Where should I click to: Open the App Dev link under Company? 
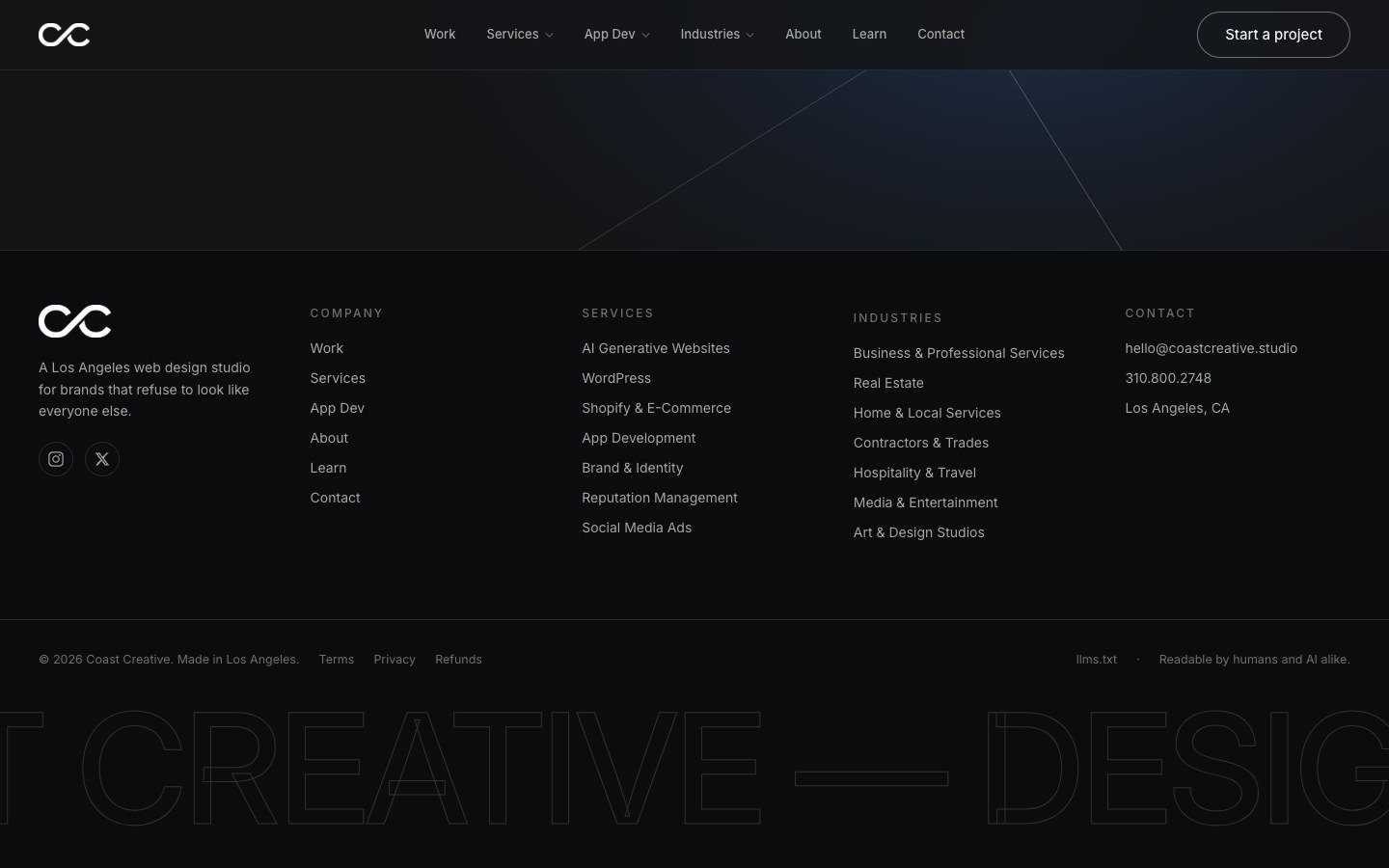tap(338, 408)
